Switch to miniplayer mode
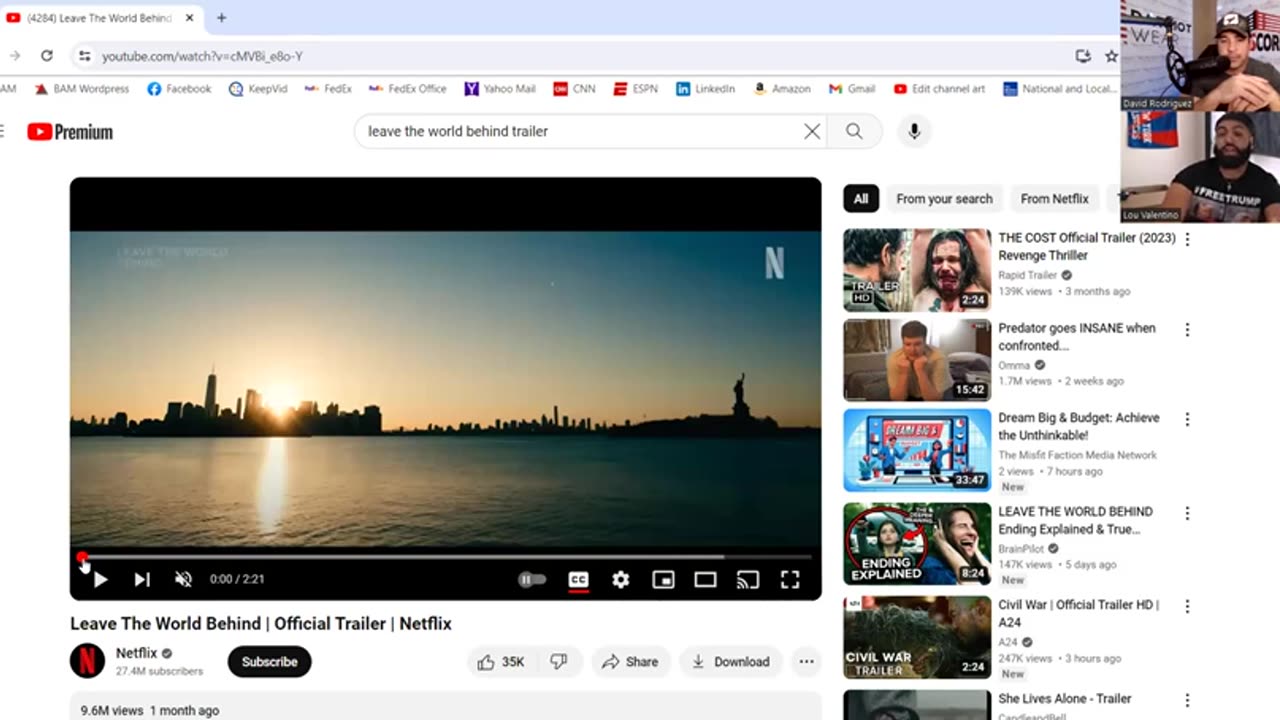 click(x=663, y=579)
